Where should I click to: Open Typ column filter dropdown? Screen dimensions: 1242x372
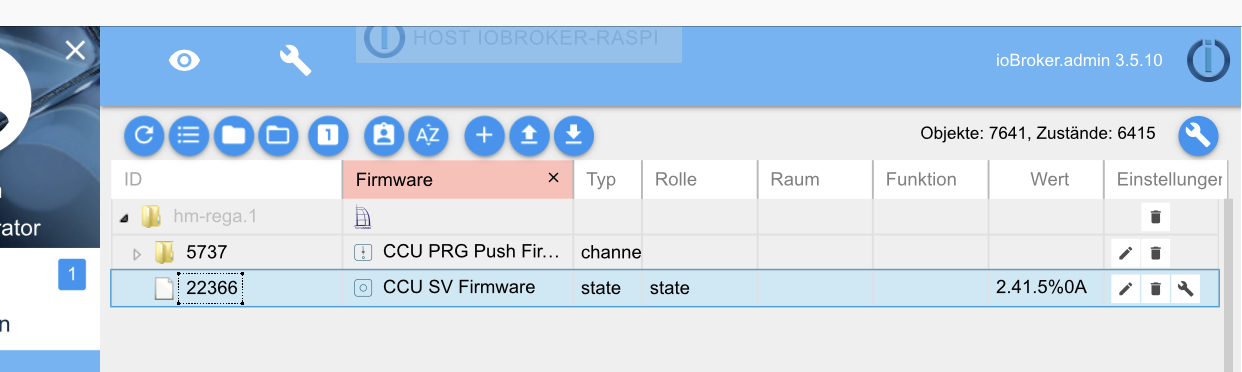(607, 180)
